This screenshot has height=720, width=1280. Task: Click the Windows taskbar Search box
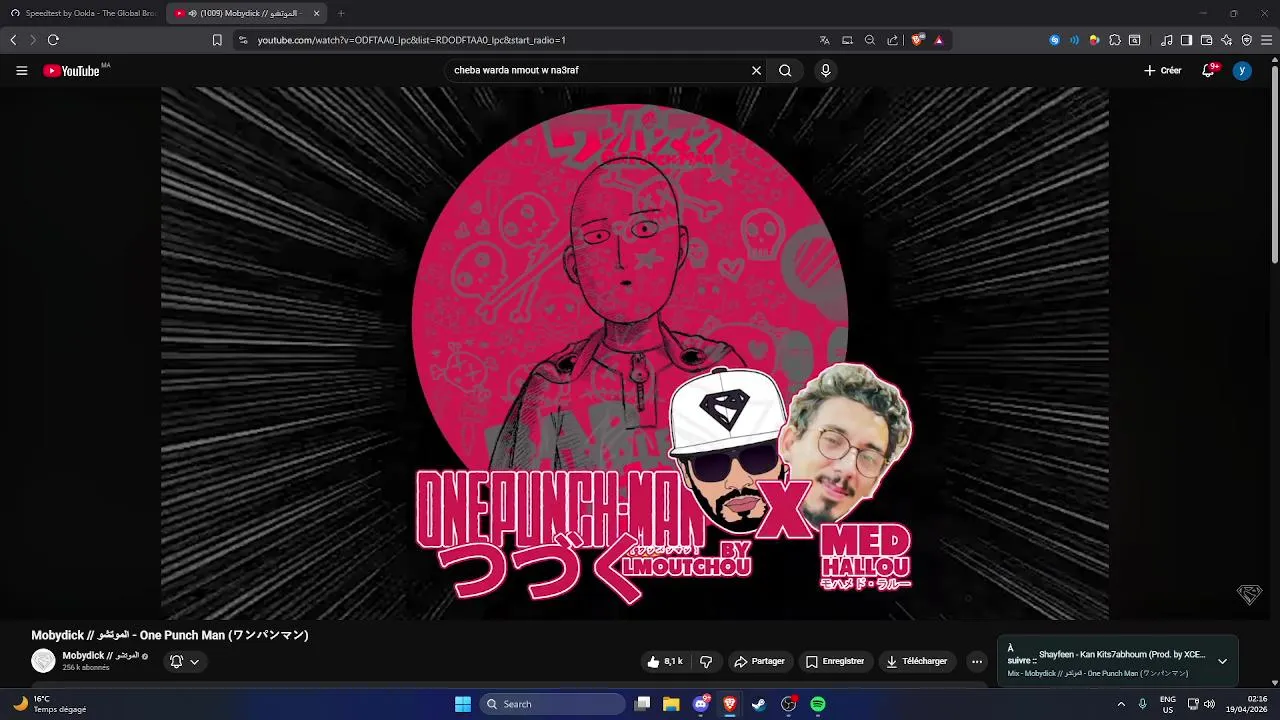click(x=552, y=704)
